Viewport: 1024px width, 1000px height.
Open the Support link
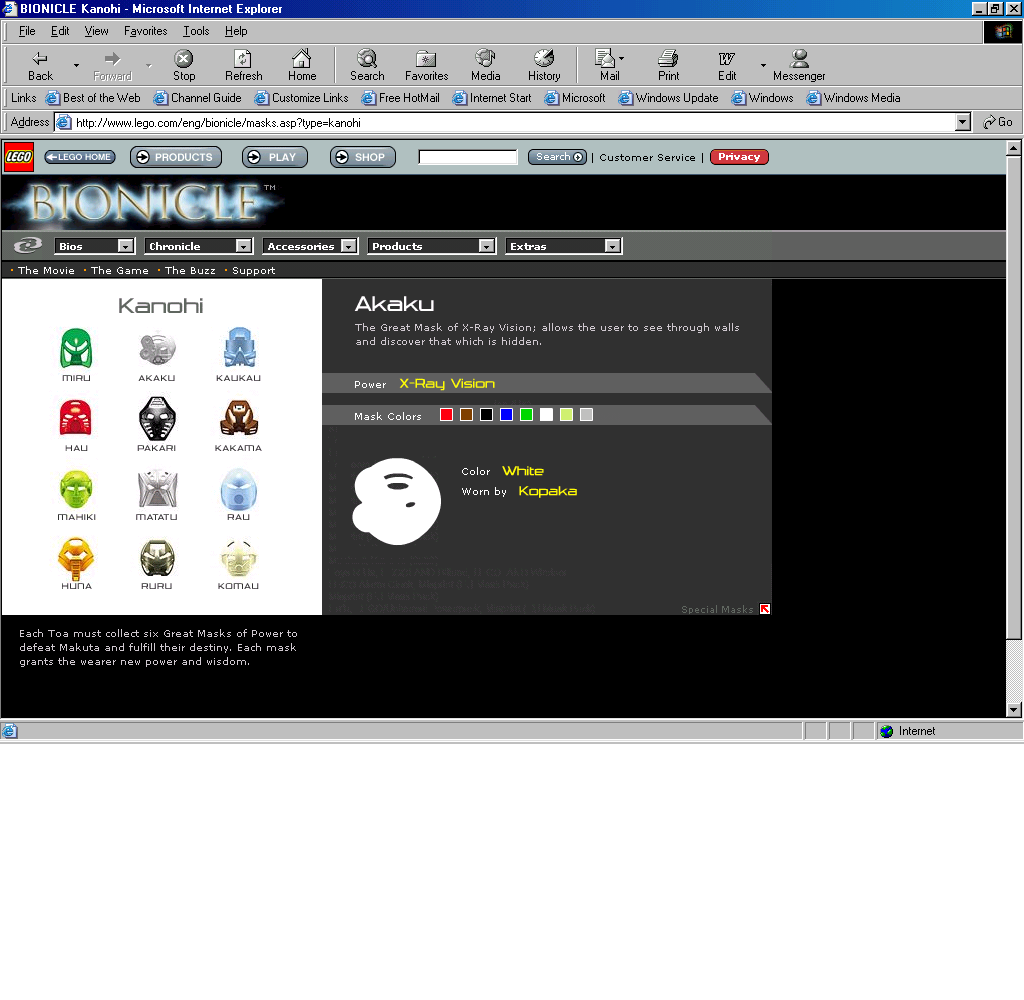coord(253,270)
